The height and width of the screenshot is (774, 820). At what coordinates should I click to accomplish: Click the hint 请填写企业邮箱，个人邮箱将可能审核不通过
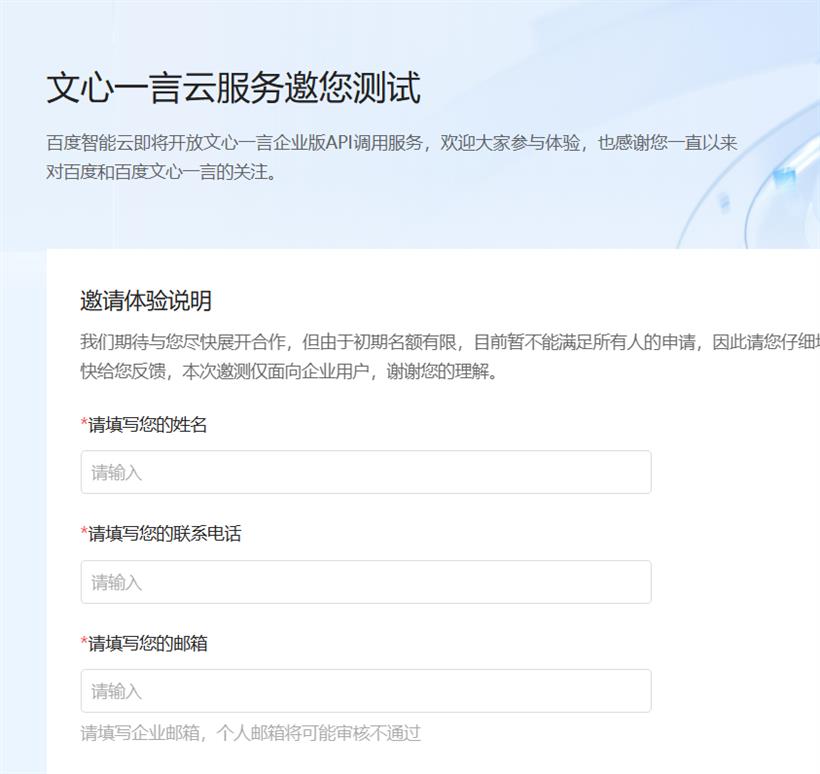[250, 733]
